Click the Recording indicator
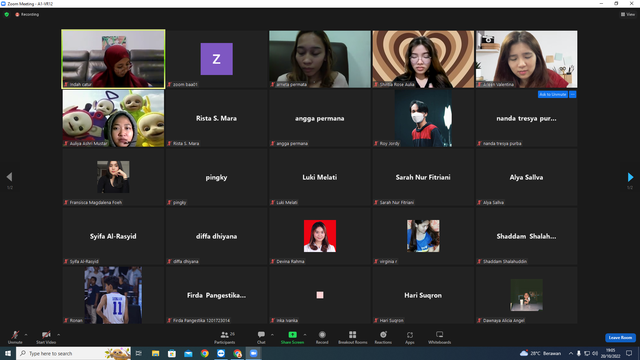The height and width of the screenshot is (360, 640). 27,14
